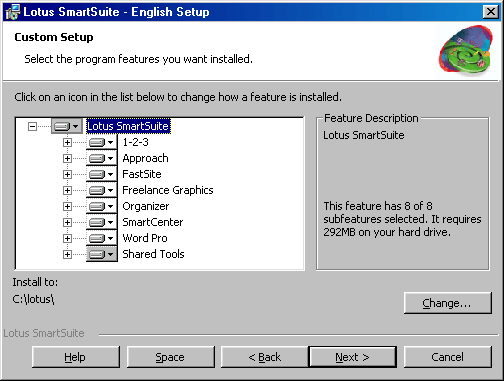Click the C:\lotus\ install path text
Screen dimensions: 504x381
click(33, 299)
